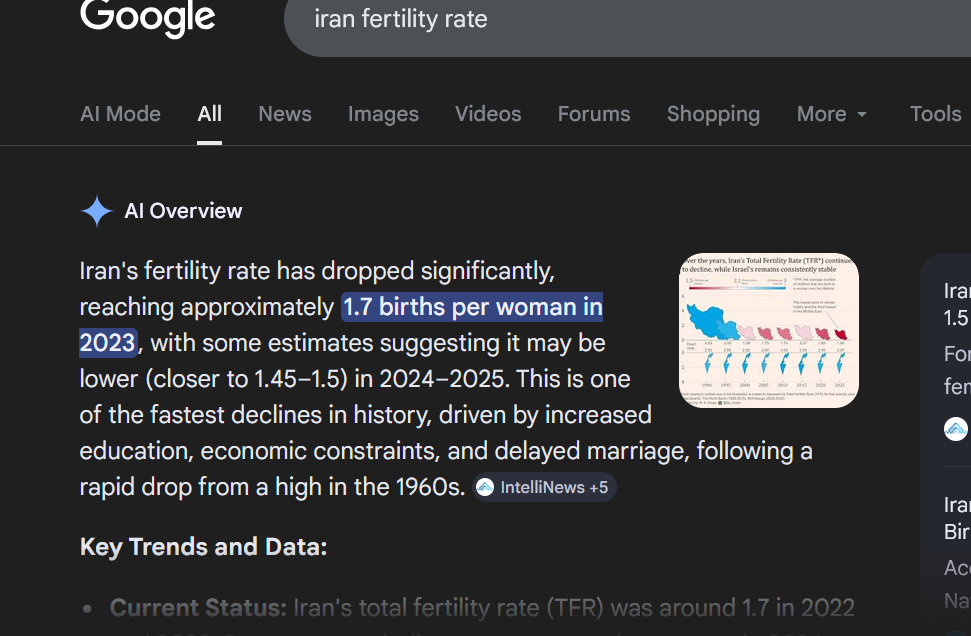Image resolution: width=971 pixels, height=636 pixels.
Task: Switch to the Shopping tab
Action: [713, 114]
